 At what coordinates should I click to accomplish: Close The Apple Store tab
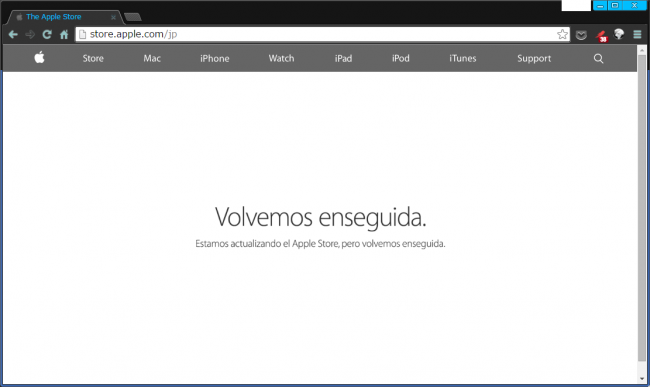click(113, 17)
